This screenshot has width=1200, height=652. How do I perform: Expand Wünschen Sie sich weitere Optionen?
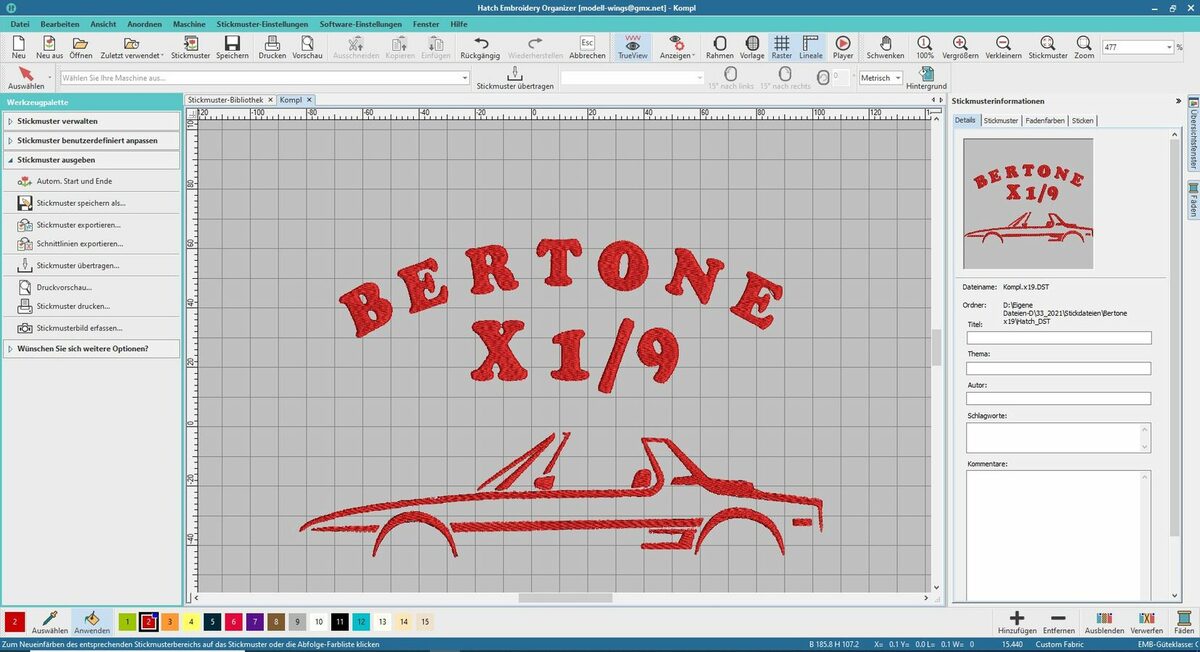tap(92, 349)
